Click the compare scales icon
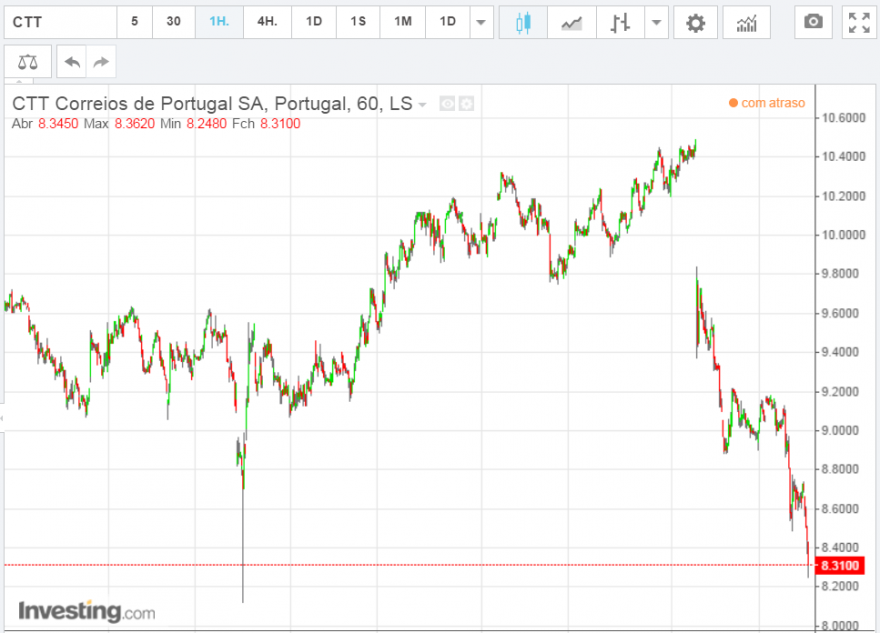 [x=28, y=62]
